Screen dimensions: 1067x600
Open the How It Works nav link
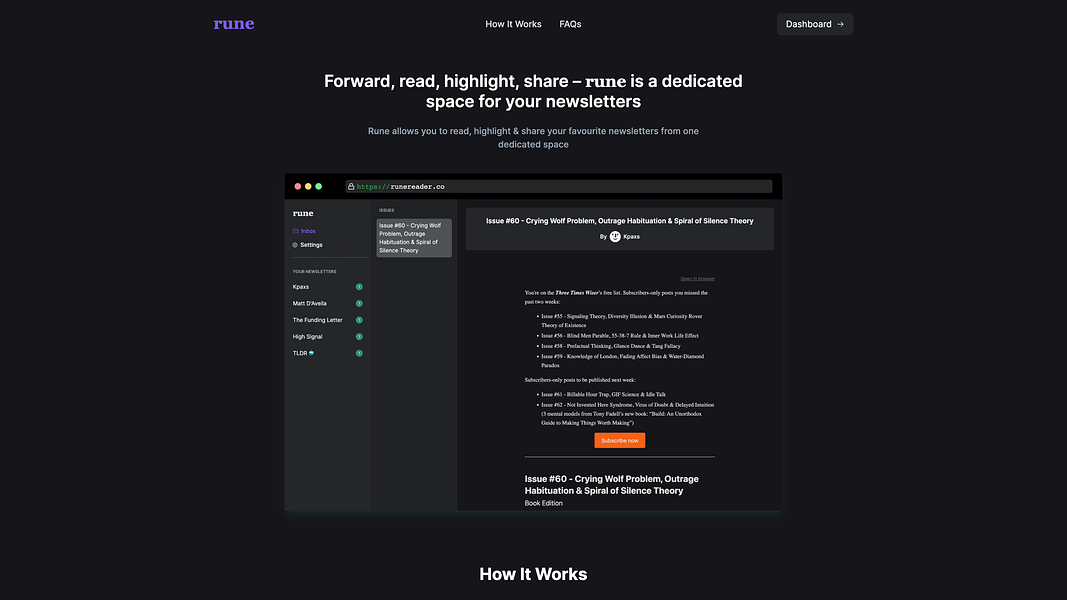point(513,24)
